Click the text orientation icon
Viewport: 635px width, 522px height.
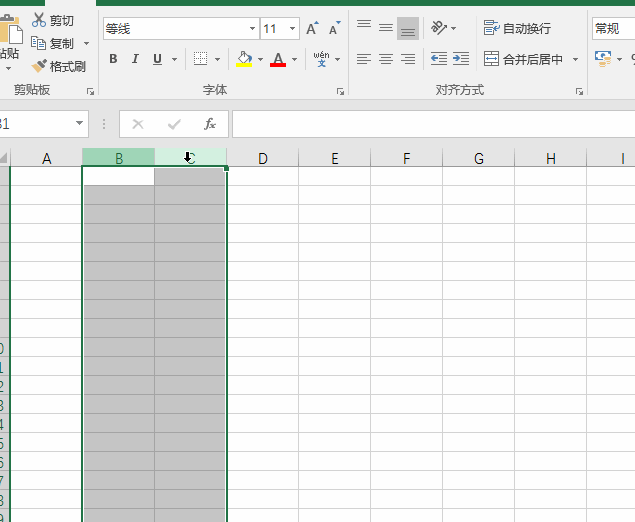439,28
